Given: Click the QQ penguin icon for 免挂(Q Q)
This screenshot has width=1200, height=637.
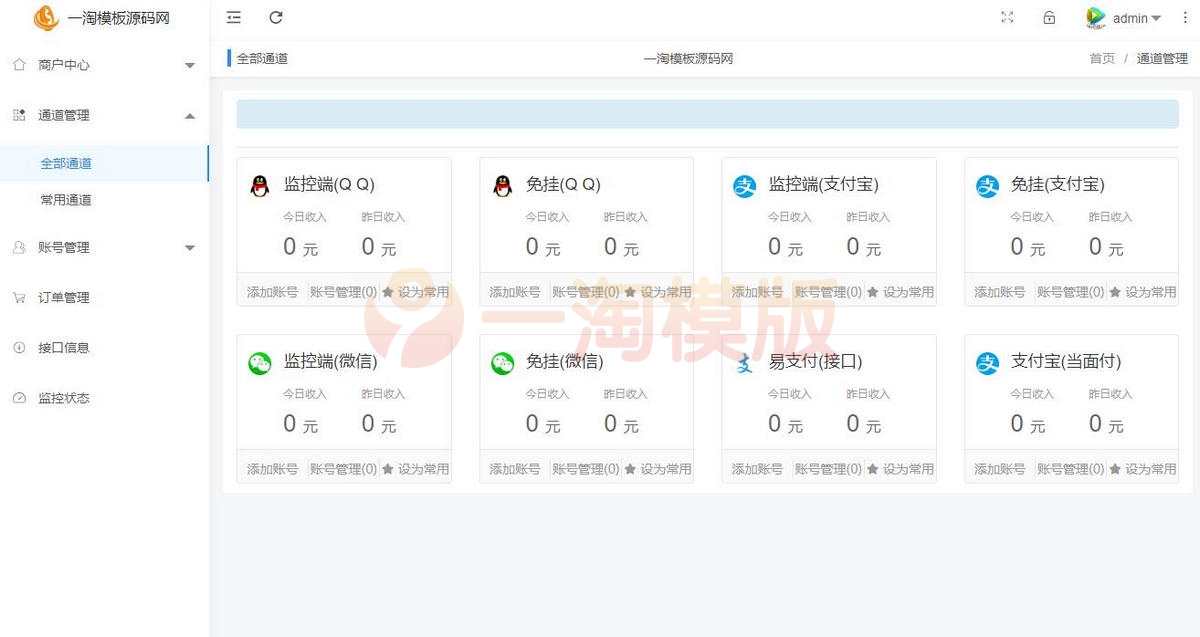Looking at the screenshot, I should pos(503,185).
